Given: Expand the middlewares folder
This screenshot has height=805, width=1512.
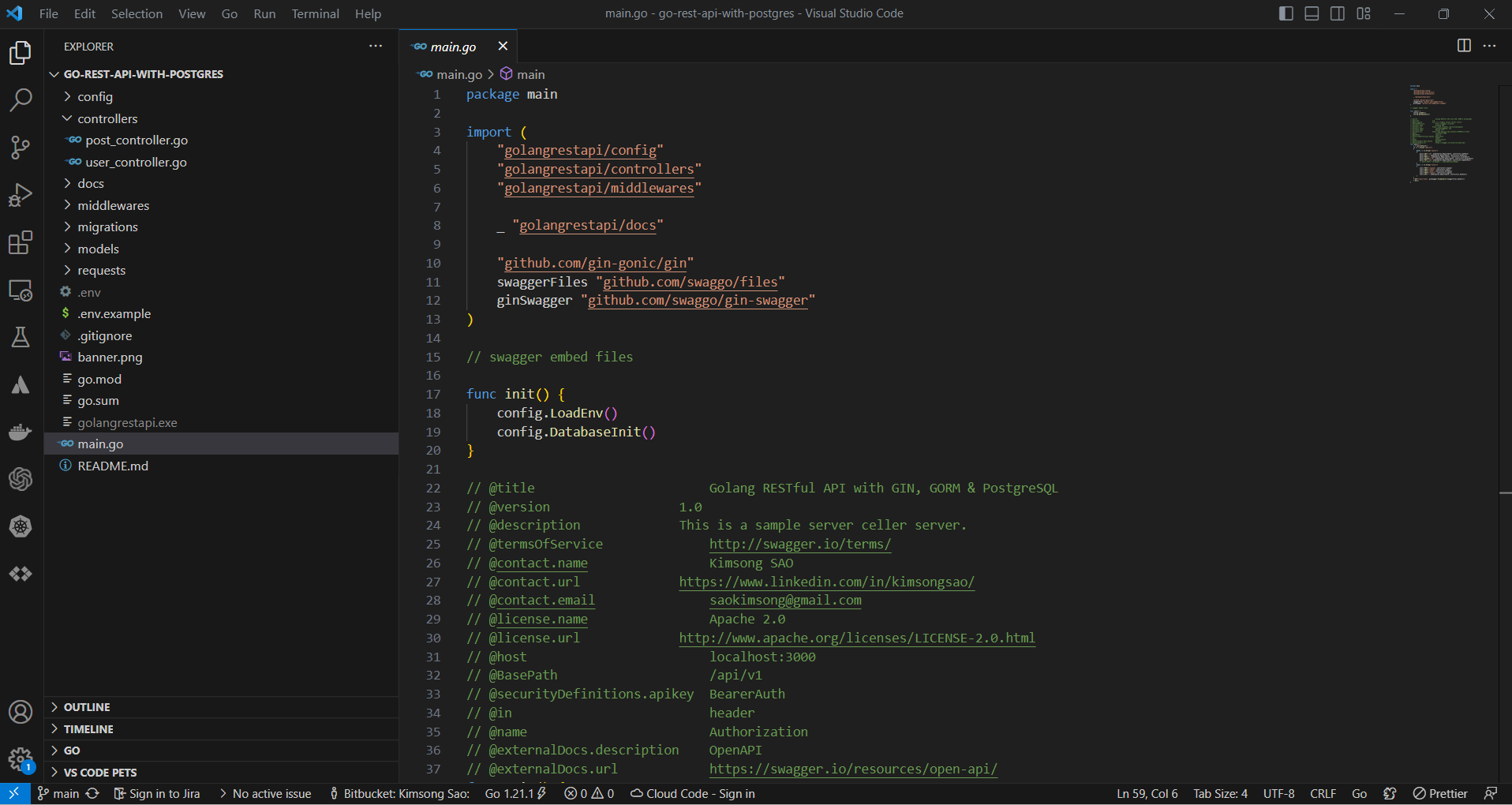Looking at the screenshot, I should tap(221, 205).
